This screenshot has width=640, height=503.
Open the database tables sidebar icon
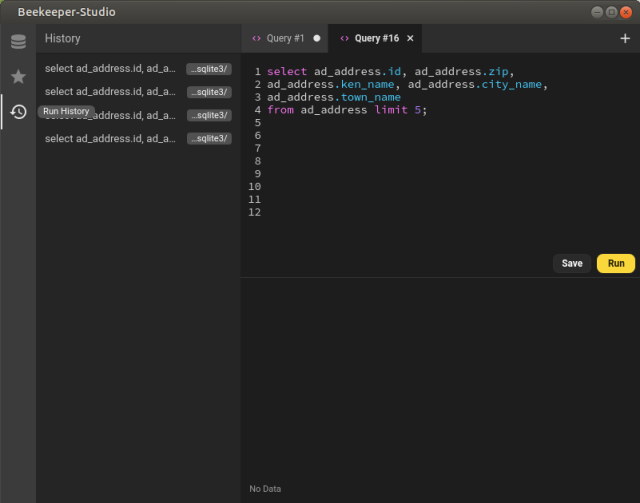(x=18, y=42)
